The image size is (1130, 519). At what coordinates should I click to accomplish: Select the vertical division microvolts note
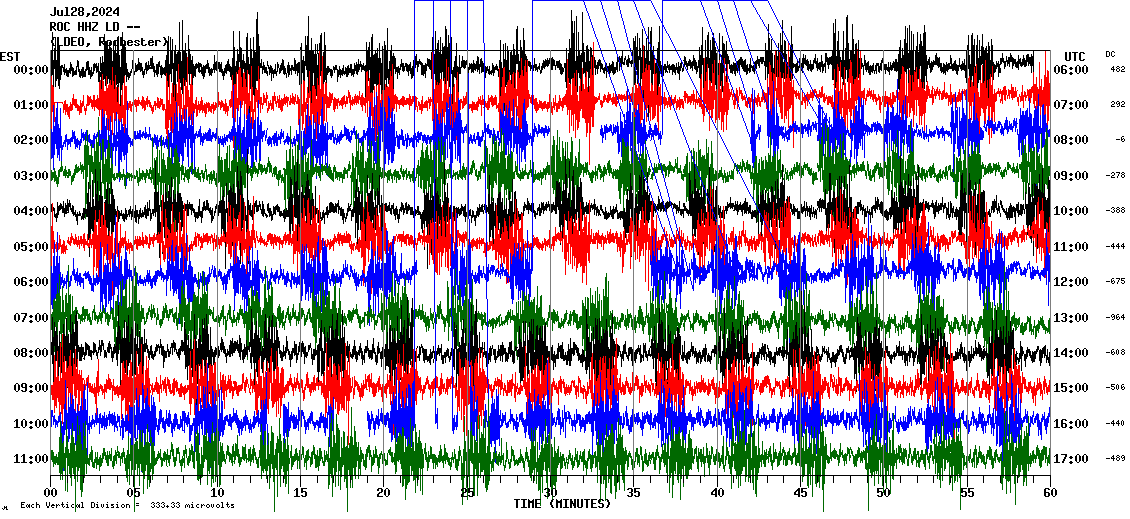(x=127, y=505)
